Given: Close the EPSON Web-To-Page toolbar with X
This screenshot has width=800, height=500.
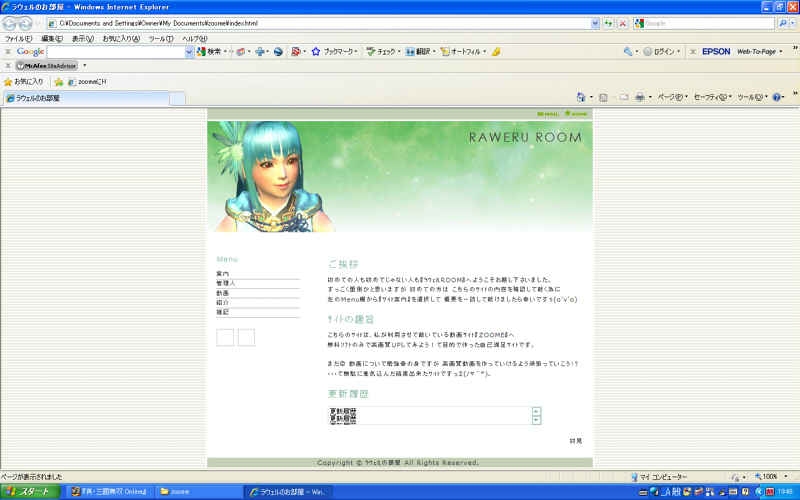Looking at the screenshot, I should pos(693,52).
